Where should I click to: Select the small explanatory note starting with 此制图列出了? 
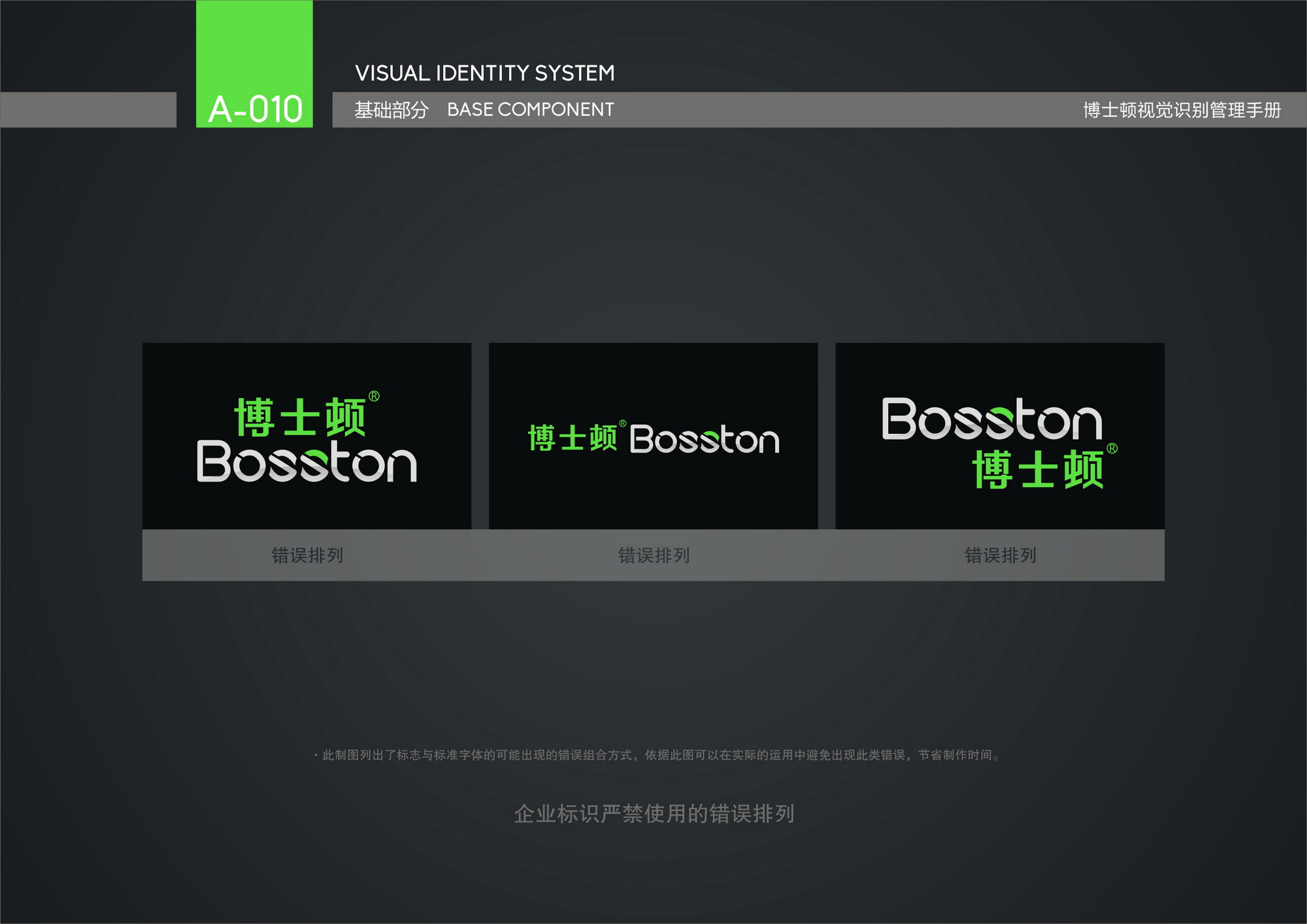pos(657,755)
